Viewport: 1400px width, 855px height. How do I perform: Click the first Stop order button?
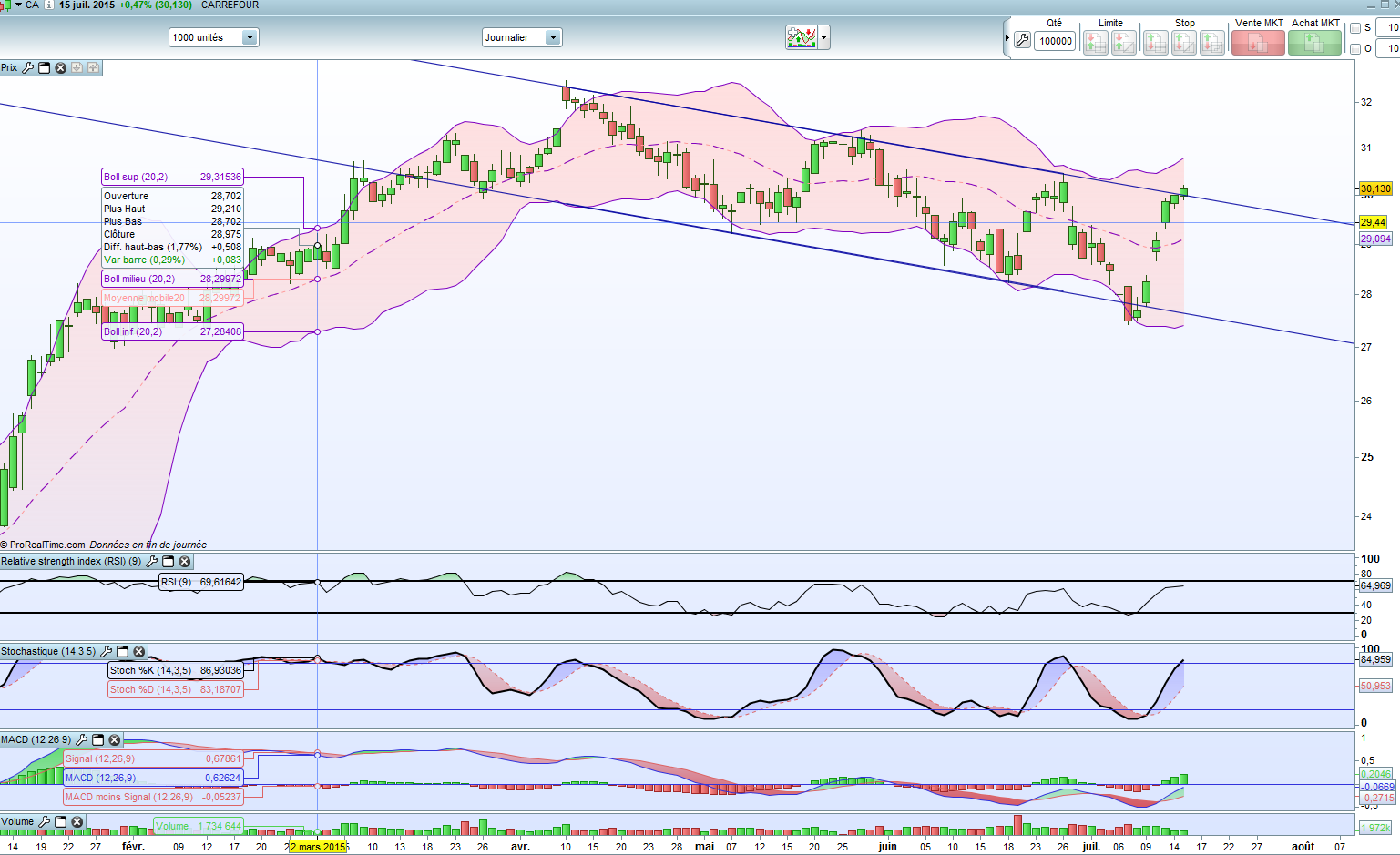pyautogui.click(x=1156, y=42)
